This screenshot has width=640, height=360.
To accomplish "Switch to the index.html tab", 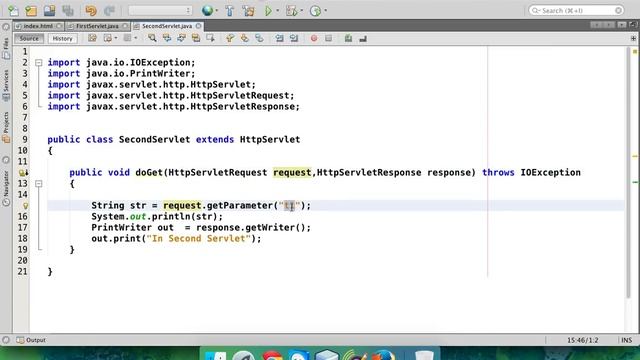I will click(38, 26).
